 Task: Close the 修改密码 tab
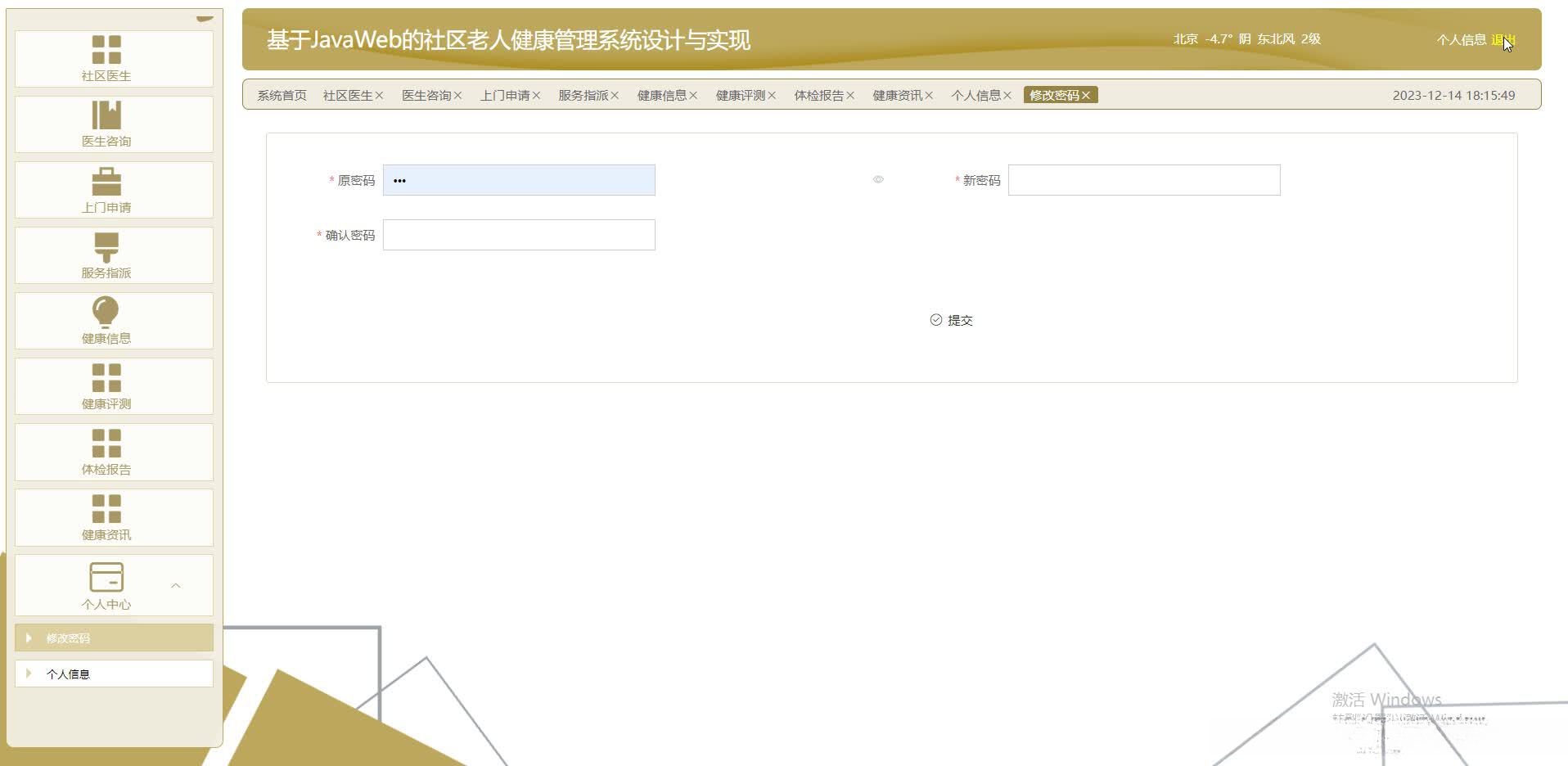point(1086,95)
